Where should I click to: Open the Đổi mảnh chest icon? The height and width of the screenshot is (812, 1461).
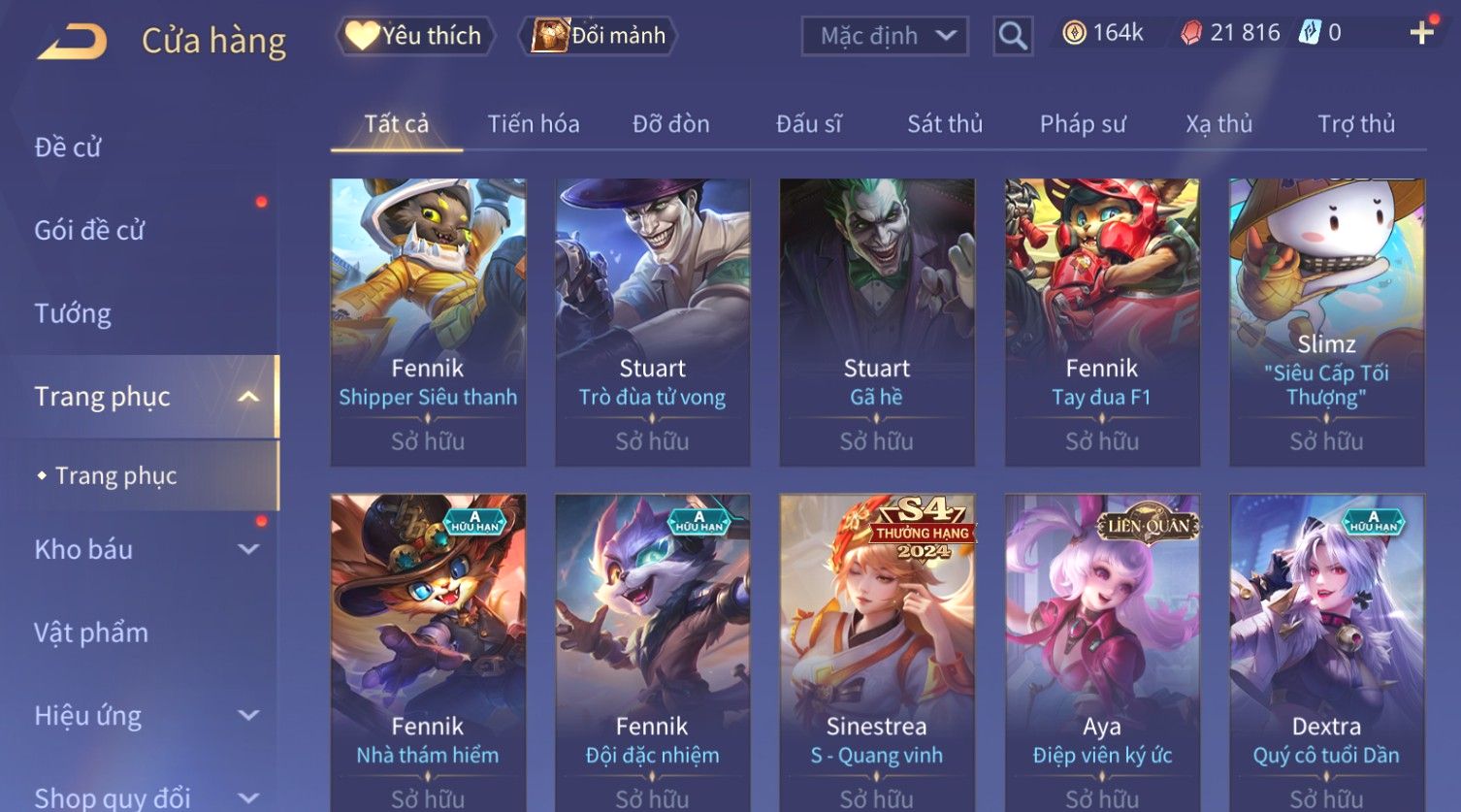(x=550, y=36)
